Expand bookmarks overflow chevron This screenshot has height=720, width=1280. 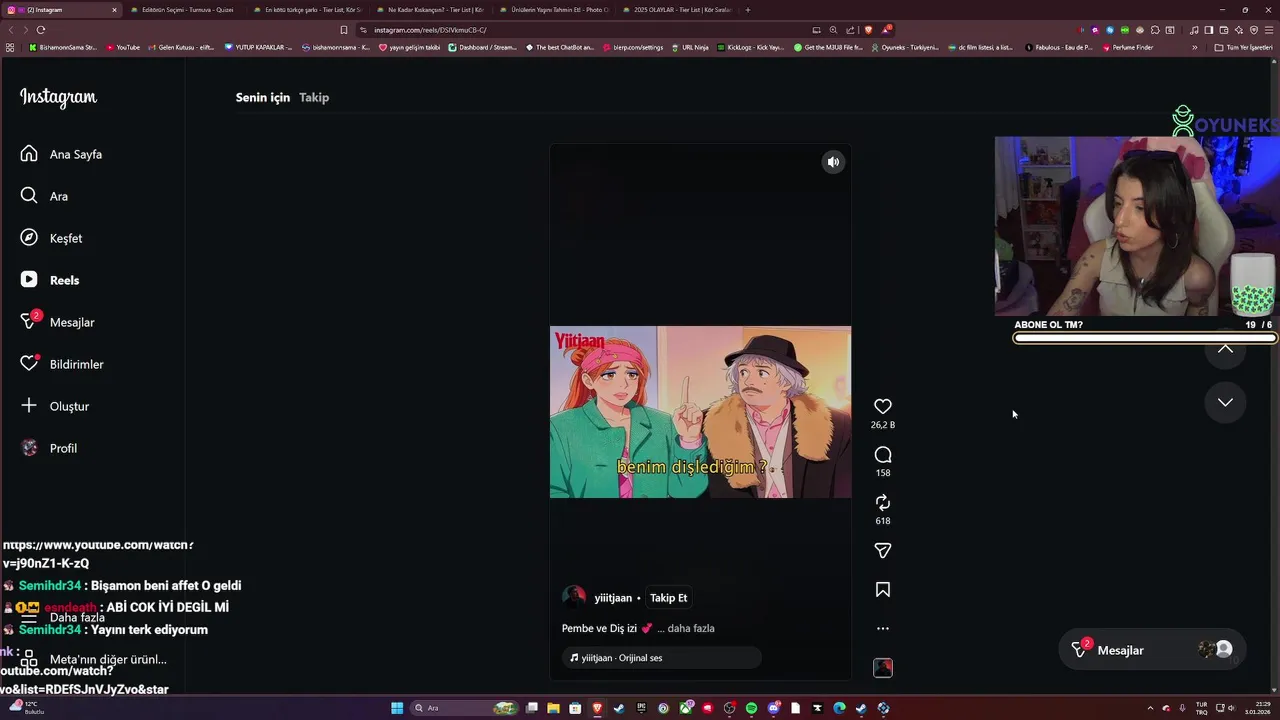click(1194, 47)
